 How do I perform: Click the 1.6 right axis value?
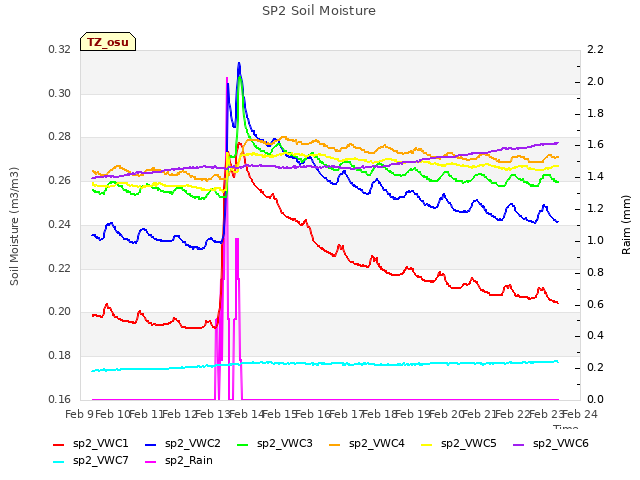click(595, 145)
